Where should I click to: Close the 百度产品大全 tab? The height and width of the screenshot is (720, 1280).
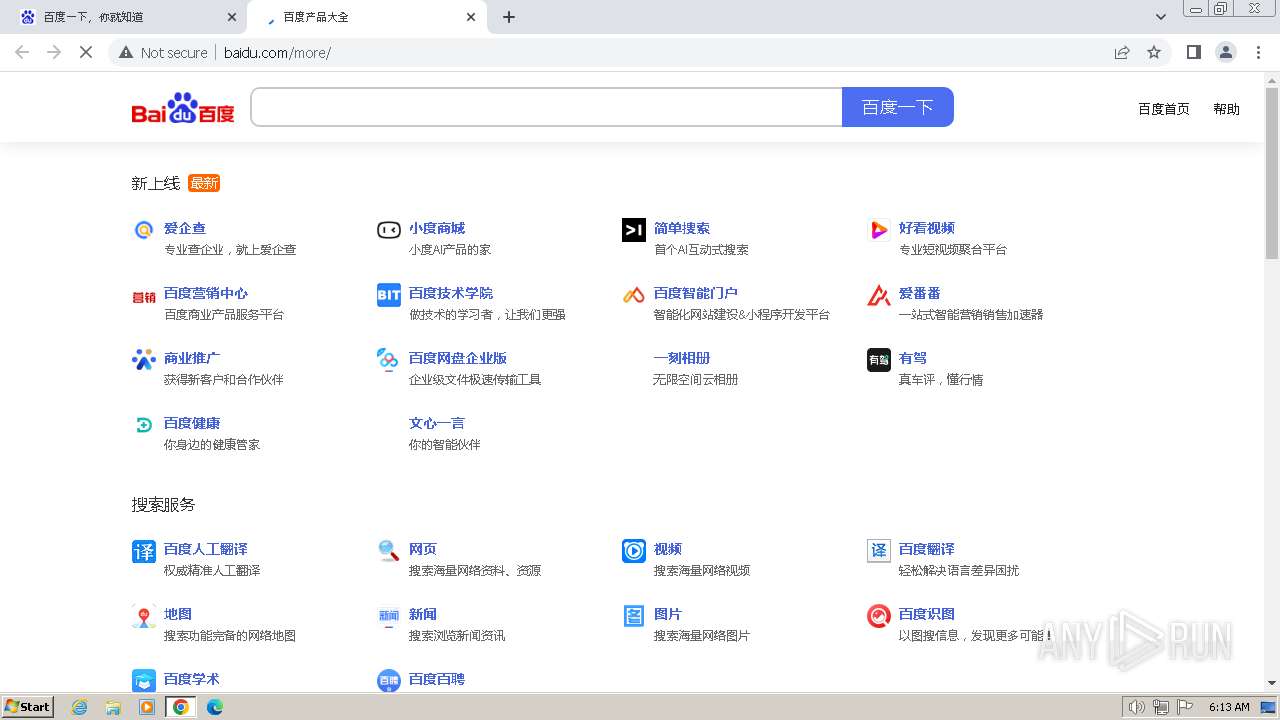(471, 17)
